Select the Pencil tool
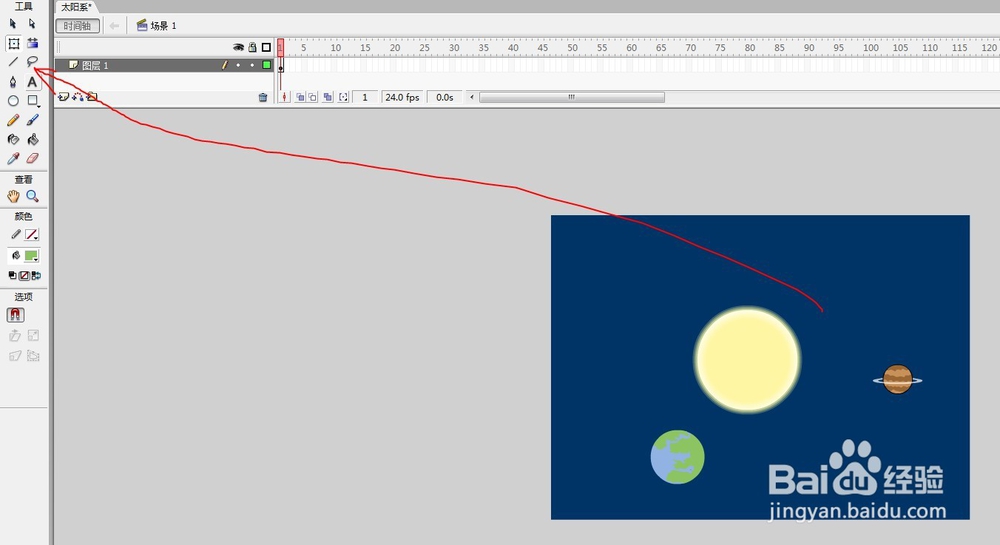 coord(13,120)
